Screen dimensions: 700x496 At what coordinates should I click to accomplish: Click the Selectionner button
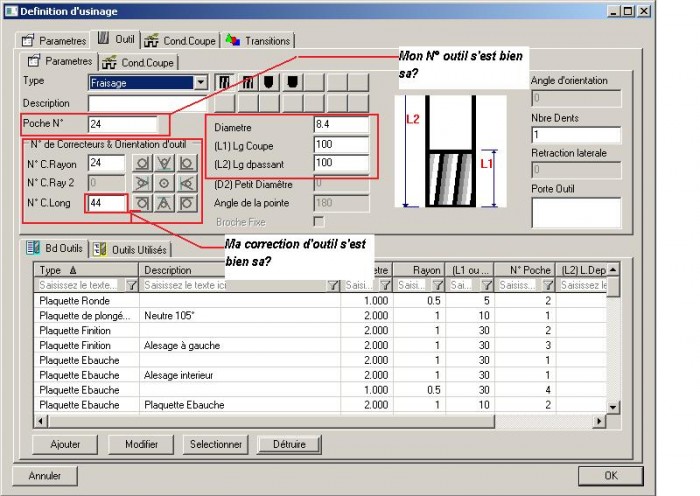tap(216, 444)
